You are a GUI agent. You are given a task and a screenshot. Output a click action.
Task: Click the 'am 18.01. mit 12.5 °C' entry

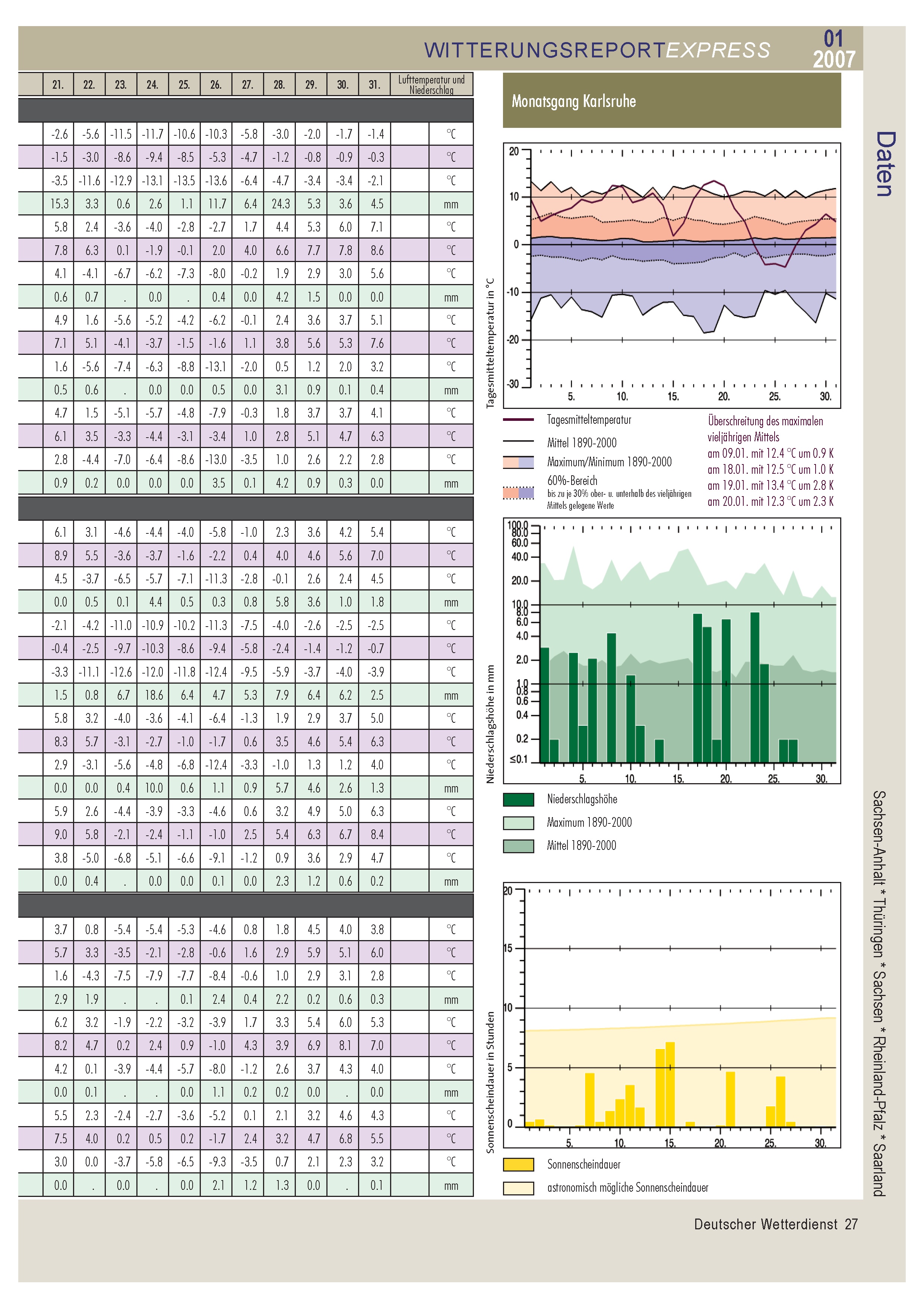[x=770, y=469]
